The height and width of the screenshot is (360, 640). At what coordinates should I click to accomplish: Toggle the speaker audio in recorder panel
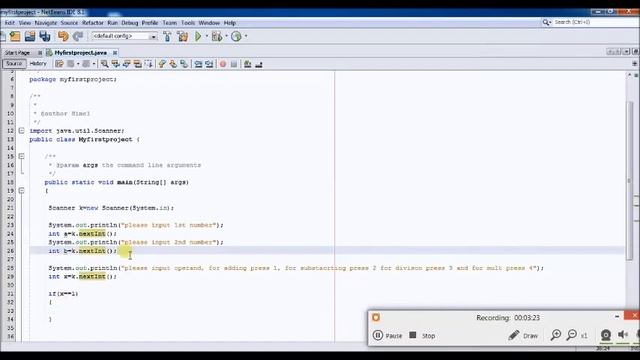click(623, 335)
